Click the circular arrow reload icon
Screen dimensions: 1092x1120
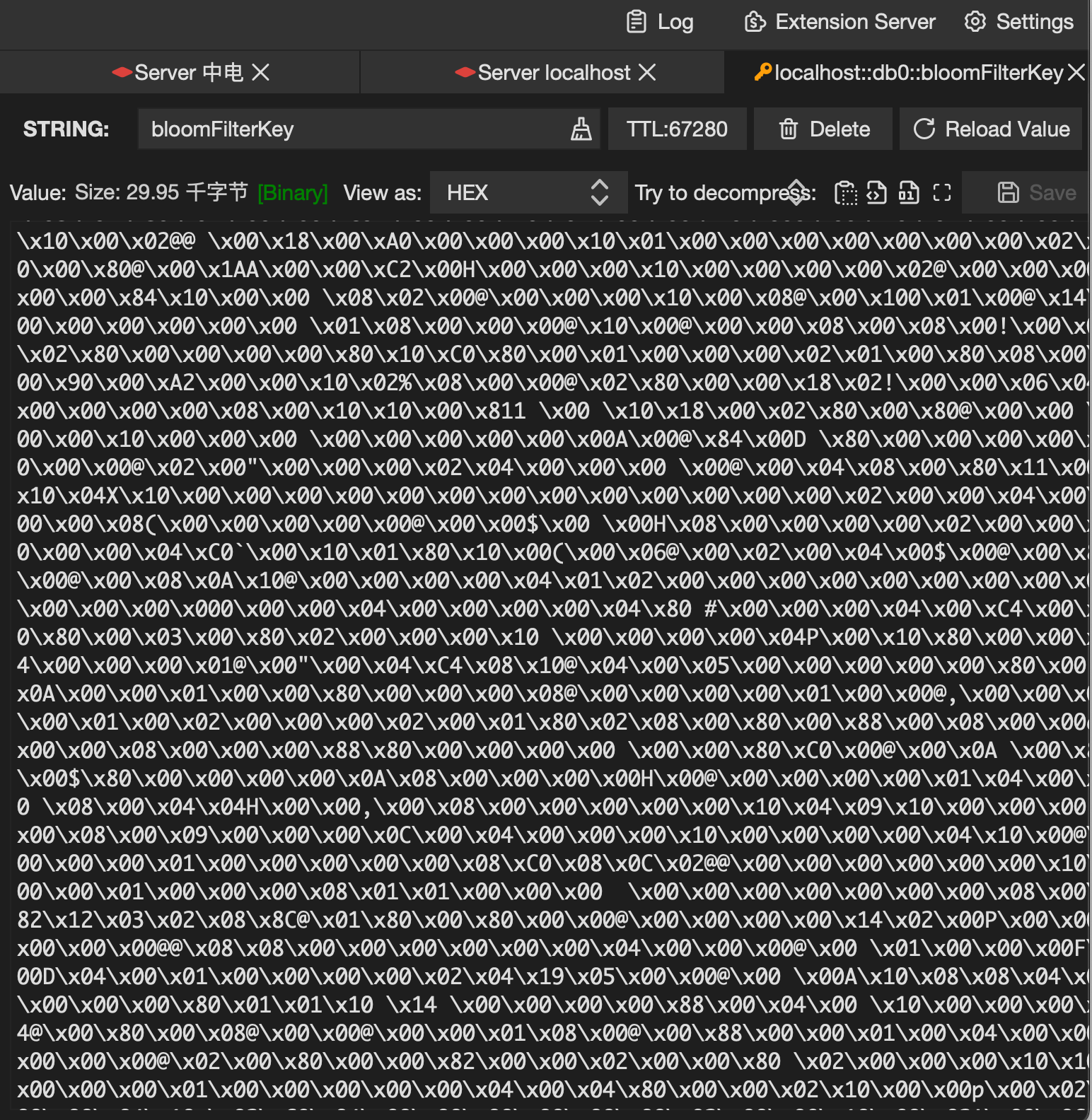[x=924, y=129]
